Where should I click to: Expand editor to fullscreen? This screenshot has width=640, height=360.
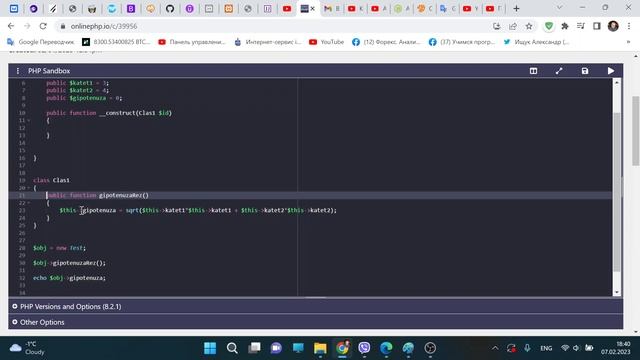pyautogui.click(x=559, y=71)
